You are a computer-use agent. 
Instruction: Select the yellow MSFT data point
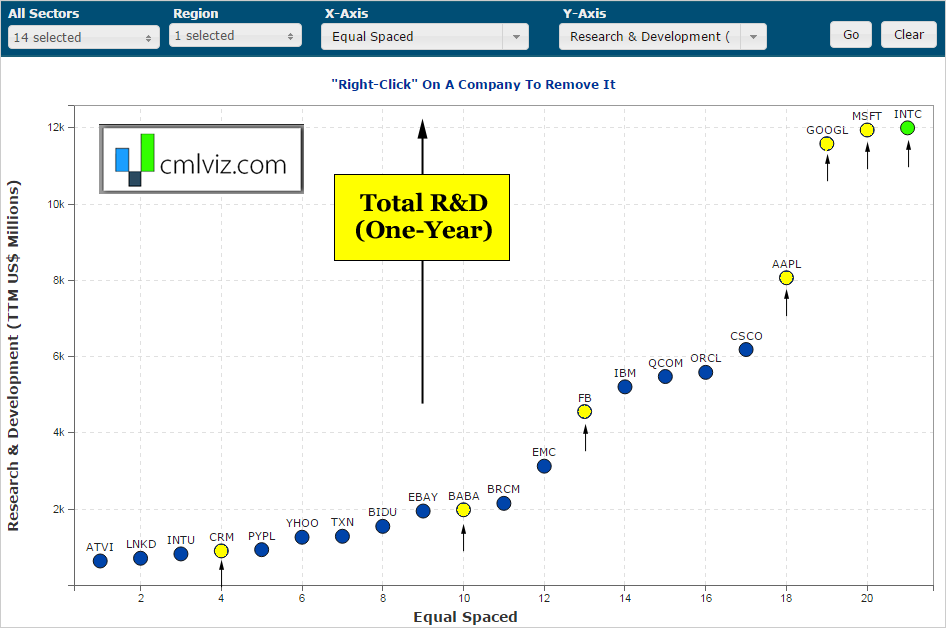(867, 130)
